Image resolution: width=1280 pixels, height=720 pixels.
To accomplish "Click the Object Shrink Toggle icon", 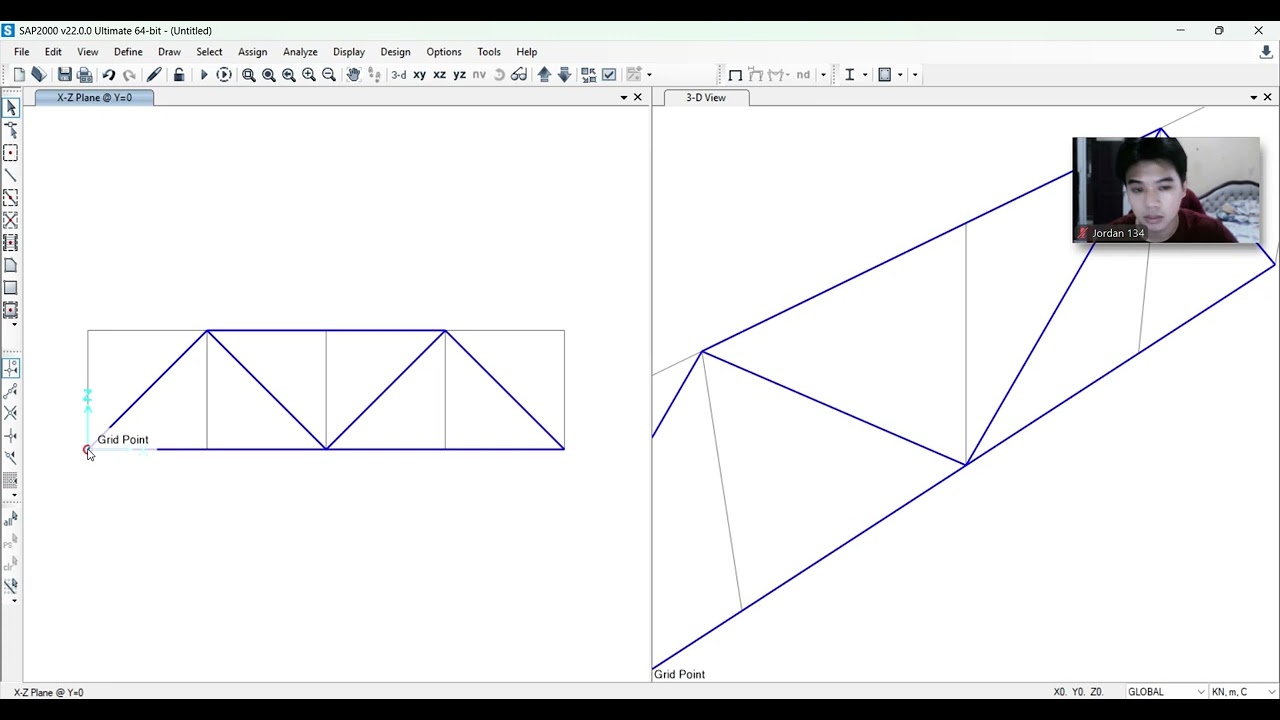I will click(x=589, y=75).
